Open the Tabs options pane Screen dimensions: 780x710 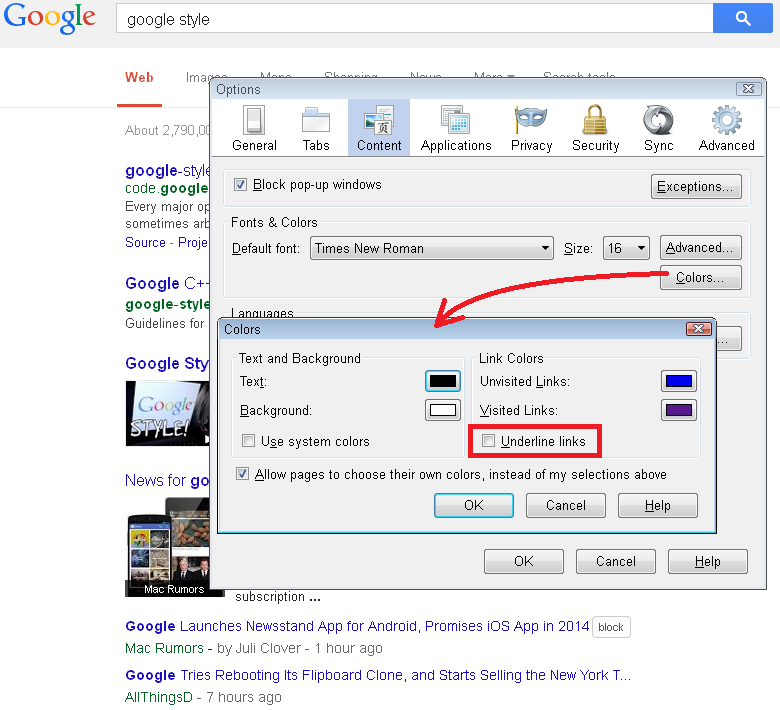tap(316, 128)
